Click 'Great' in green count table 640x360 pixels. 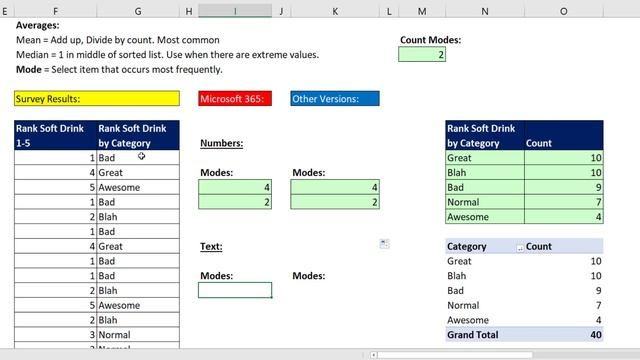(x=485, y=158)
